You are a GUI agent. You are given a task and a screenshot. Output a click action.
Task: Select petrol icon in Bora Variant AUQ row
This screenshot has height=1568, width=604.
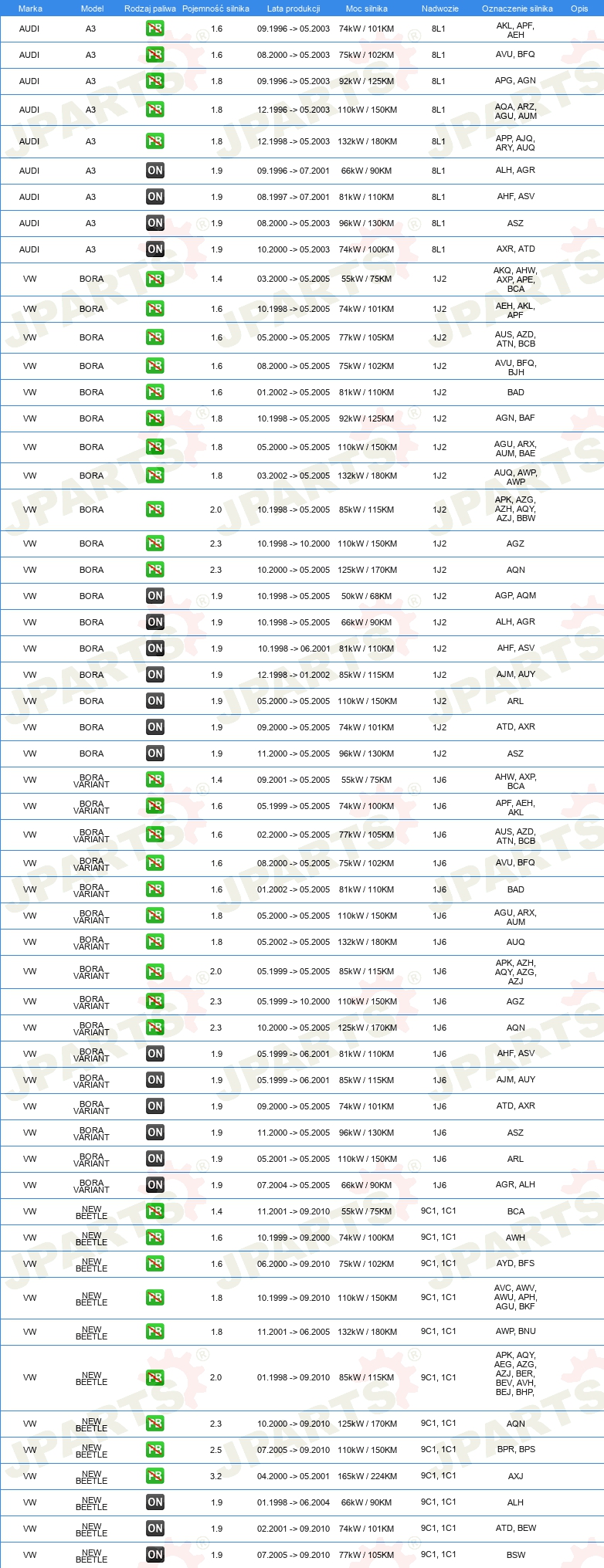click(154, 942)
